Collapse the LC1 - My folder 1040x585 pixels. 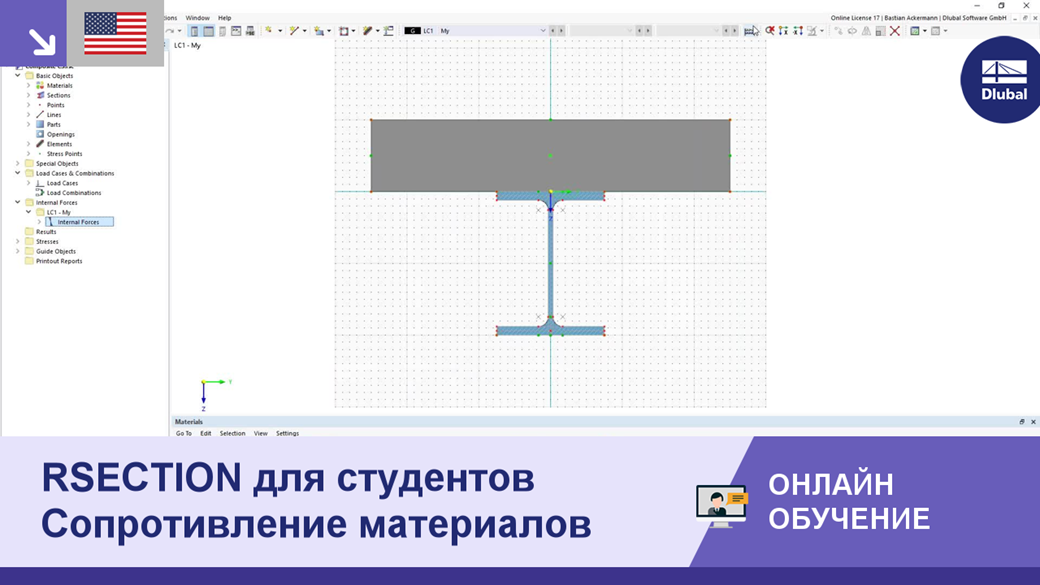(29, 212)
